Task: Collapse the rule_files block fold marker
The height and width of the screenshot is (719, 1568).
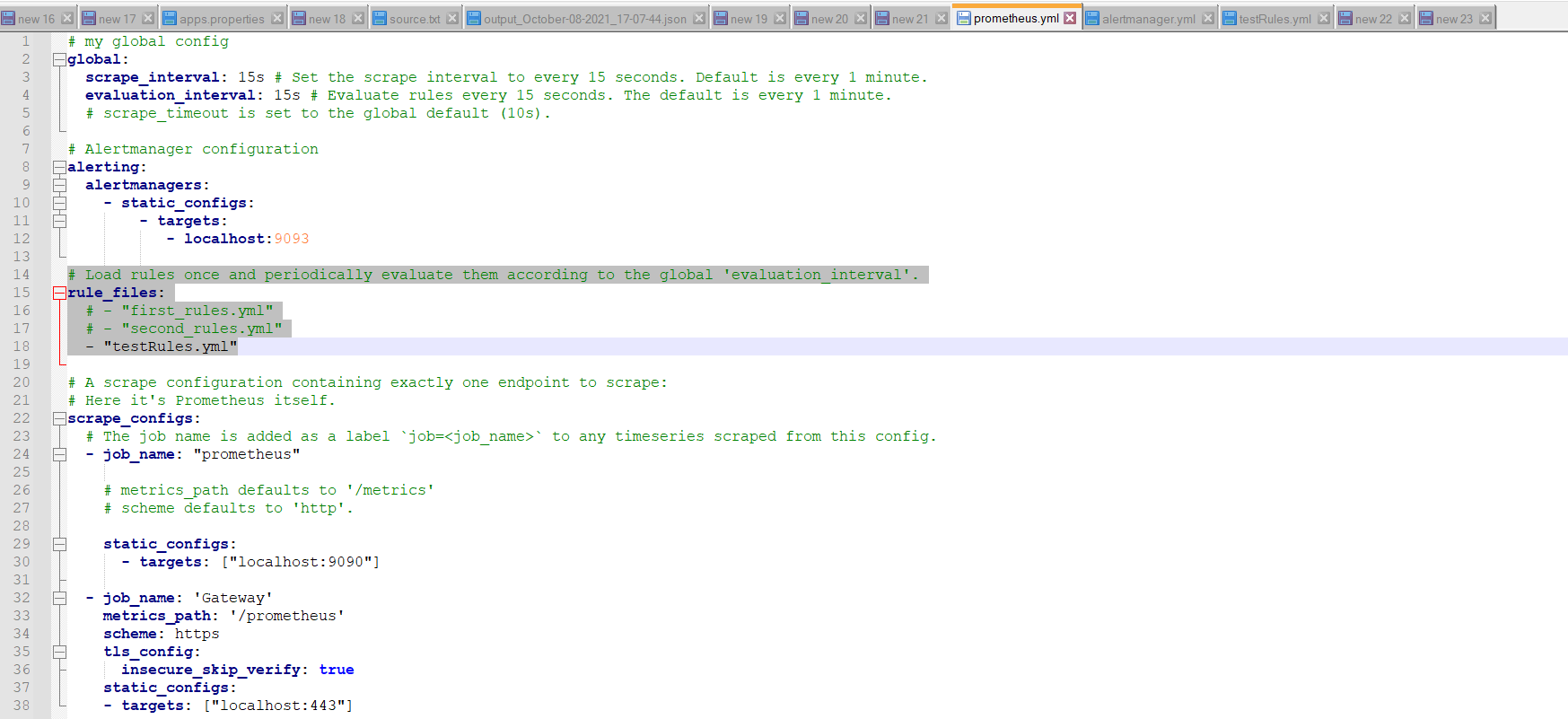Action: tap(59, 293)
